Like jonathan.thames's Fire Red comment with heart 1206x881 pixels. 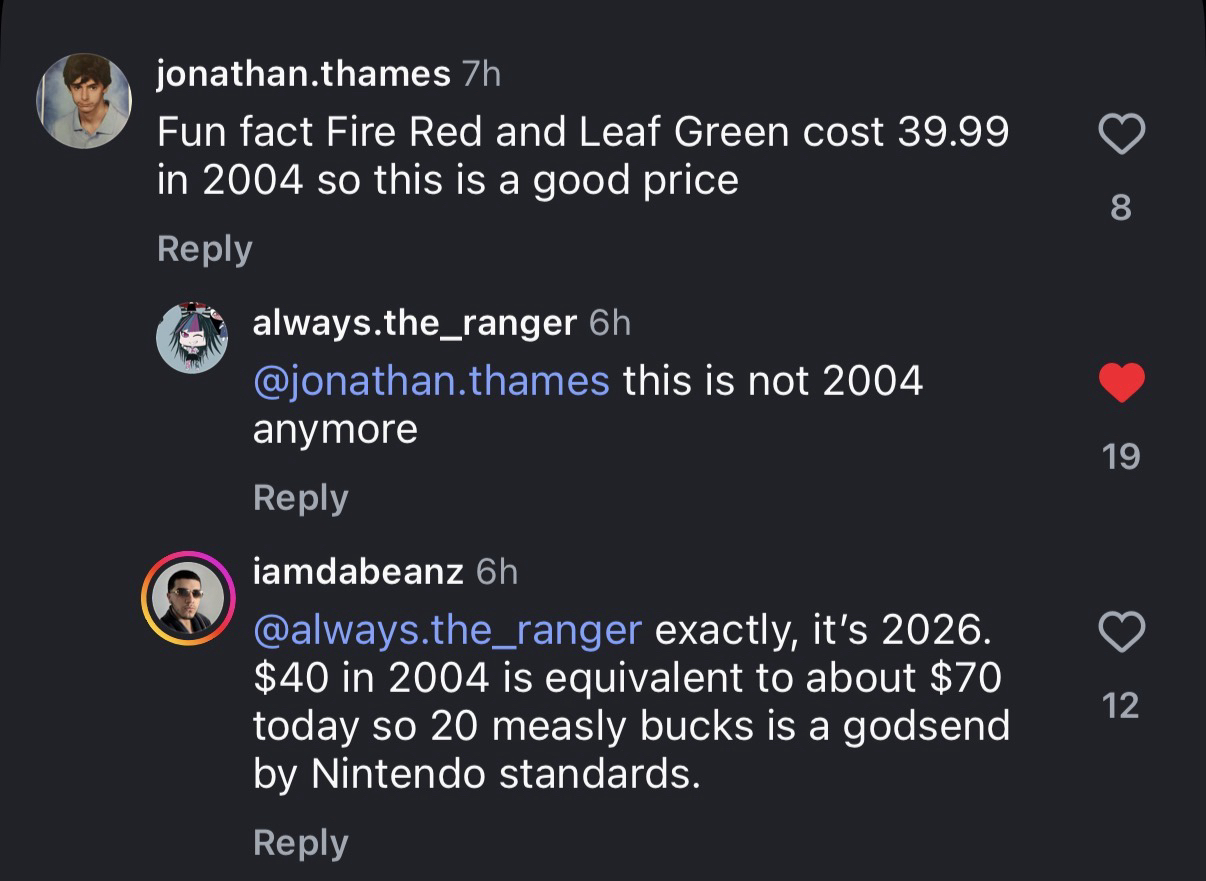[1121, 135]
